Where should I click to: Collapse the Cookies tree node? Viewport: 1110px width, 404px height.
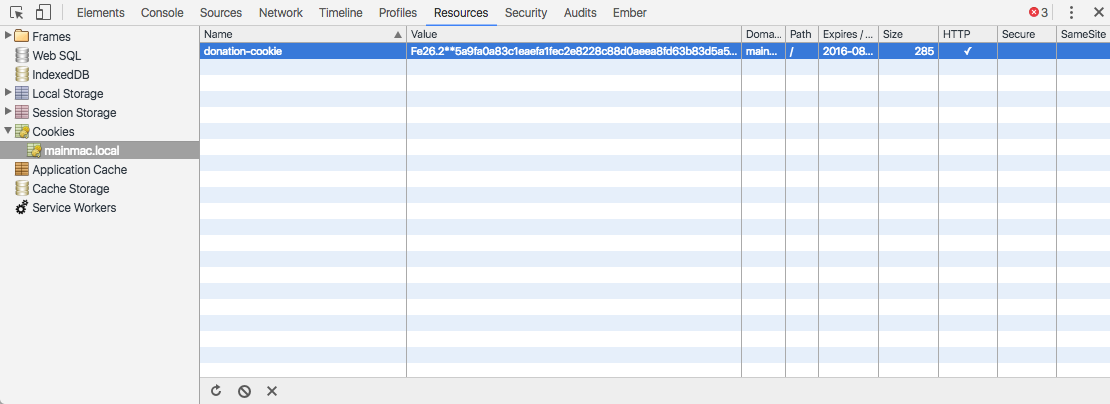(x=8, y=131)
